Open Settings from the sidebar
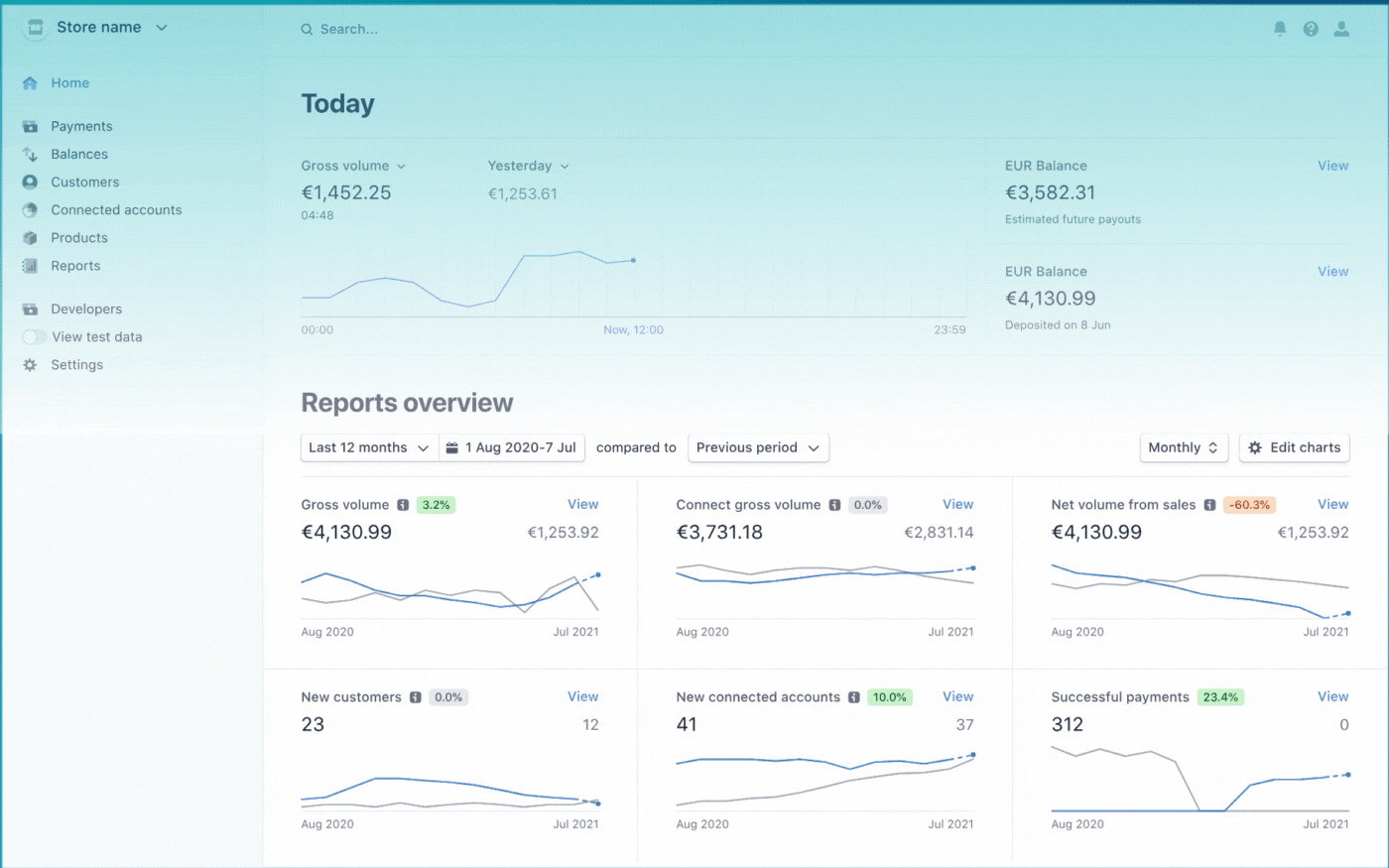Image resolution: width=1389 pixels, height=868 pixels. pos(76,365)
